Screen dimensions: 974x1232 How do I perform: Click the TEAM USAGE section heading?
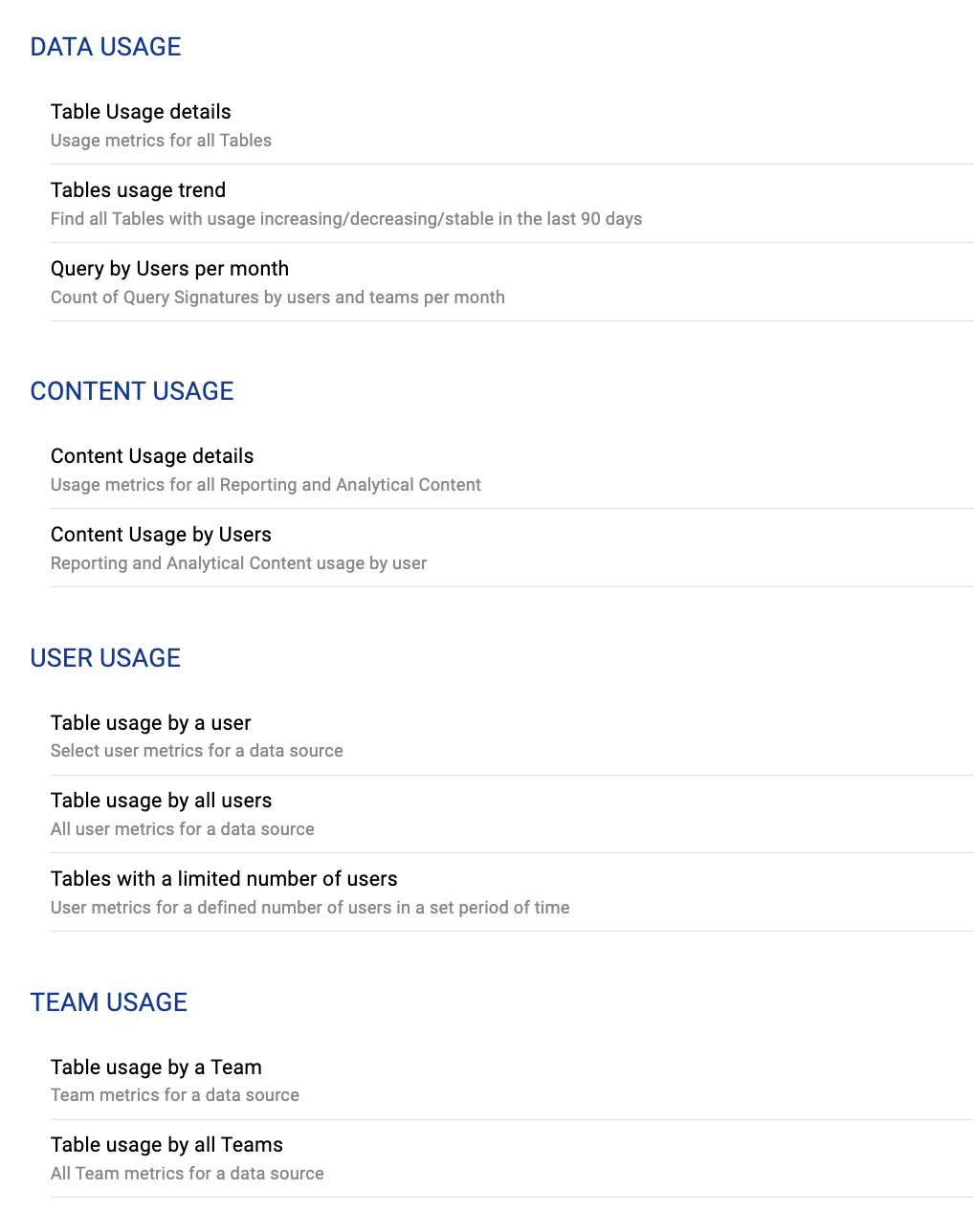click(x=108, y=1002)
